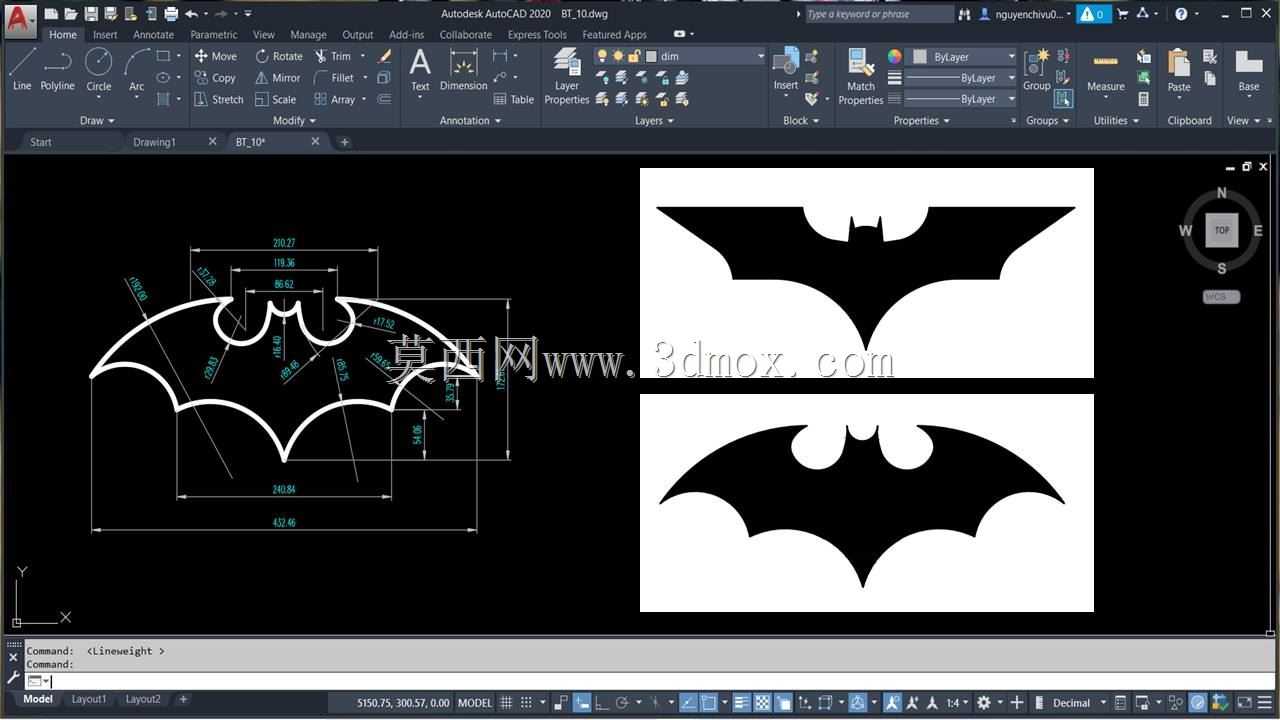
Task: Expand the Layers panel
Action: (x=654, y=120)
